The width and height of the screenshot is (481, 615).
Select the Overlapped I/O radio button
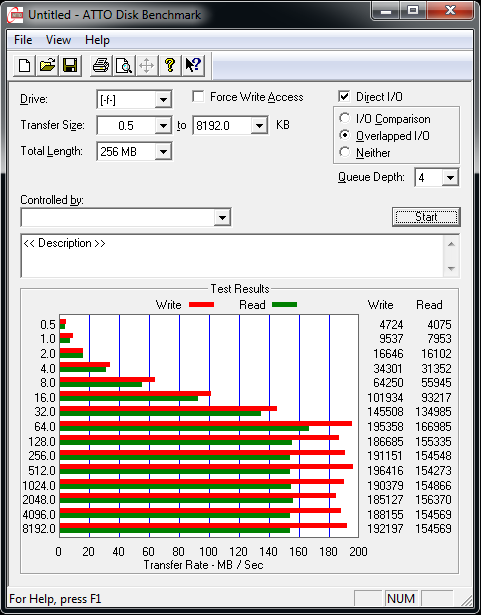pos(344,135)
